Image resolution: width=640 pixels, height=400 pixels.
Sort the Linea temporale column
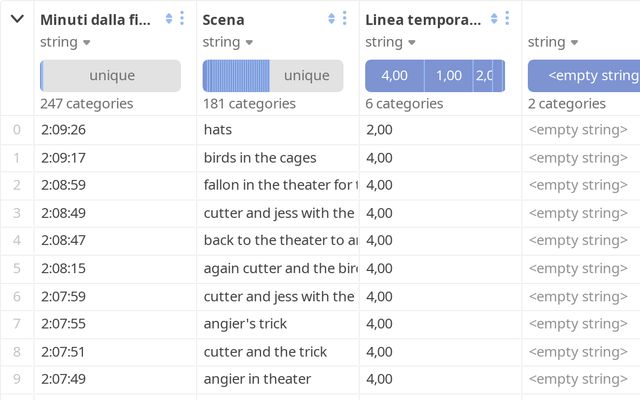[495, 18]
